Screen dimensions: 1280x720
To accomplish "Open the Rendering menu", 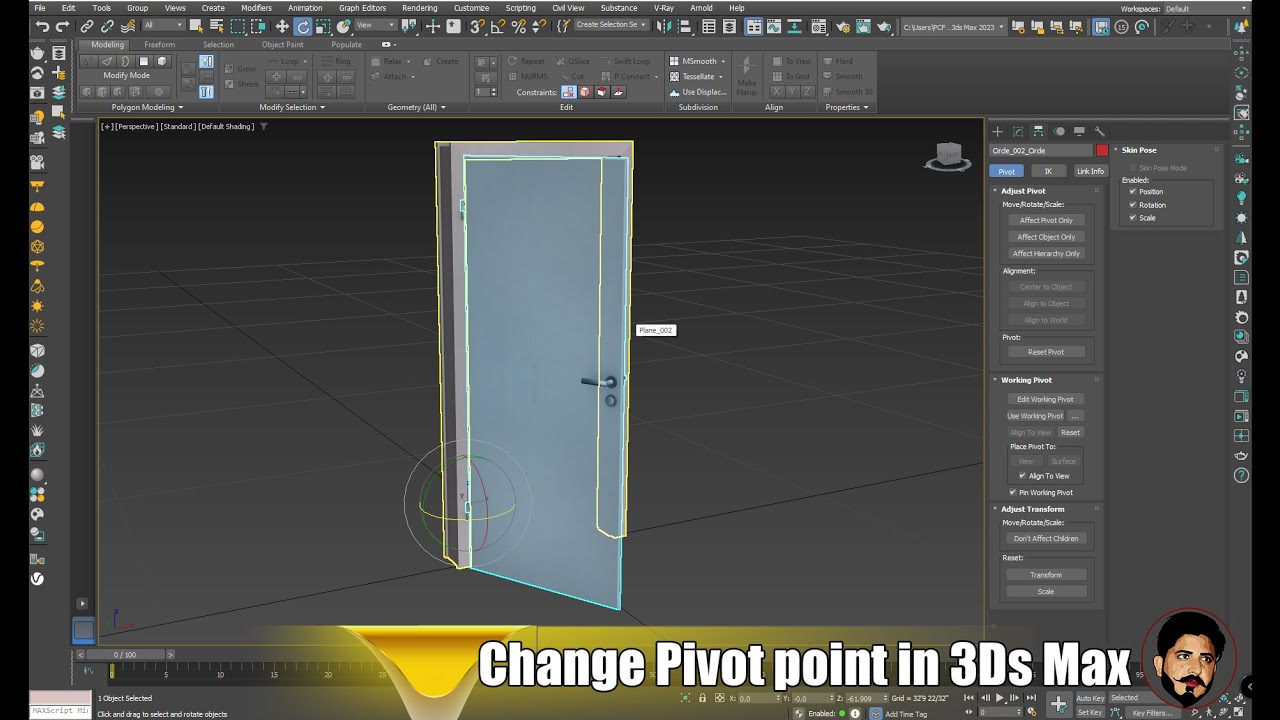I will 419,8.
